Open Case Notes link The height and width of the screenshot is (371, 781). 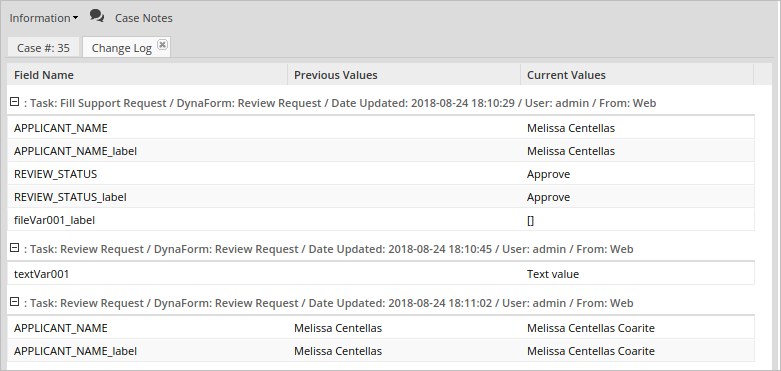pos(143,18)
